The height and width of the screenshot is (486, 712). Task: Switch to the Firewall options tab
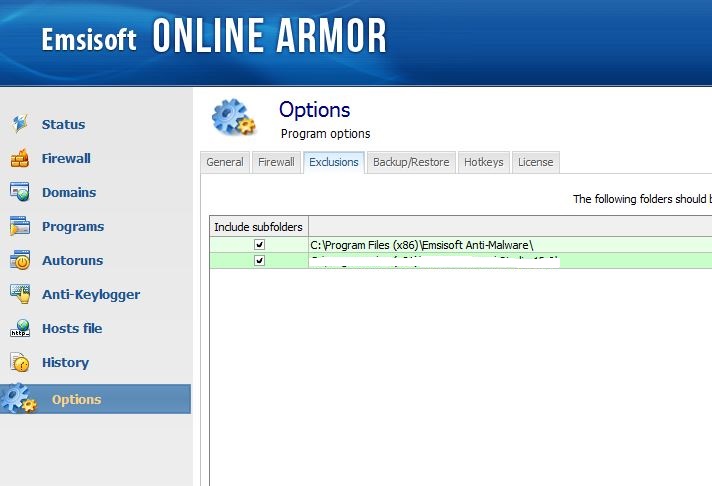click(276, 162)
